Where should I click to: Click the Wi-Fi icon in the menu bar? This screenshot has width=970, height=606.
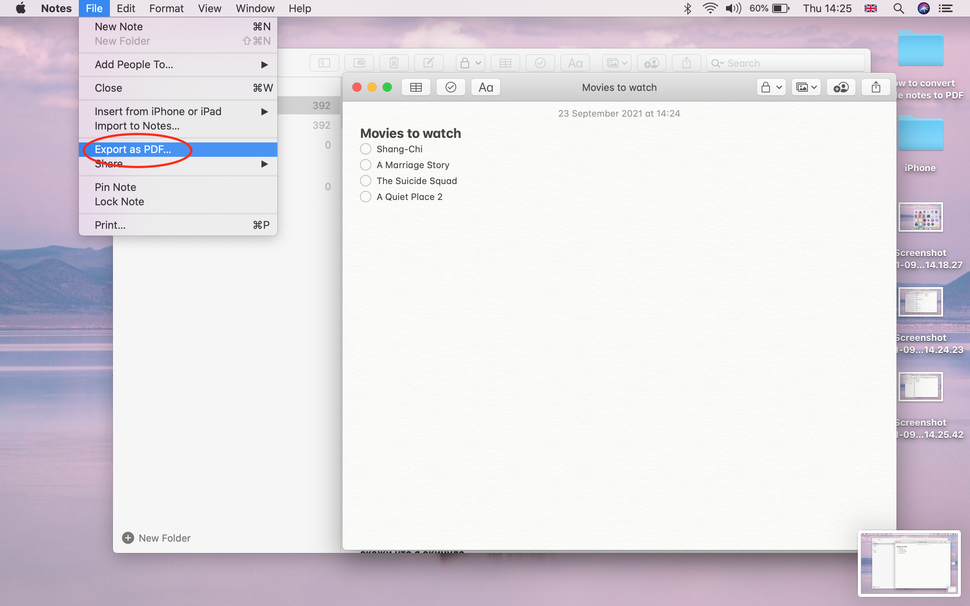point(710,8)
